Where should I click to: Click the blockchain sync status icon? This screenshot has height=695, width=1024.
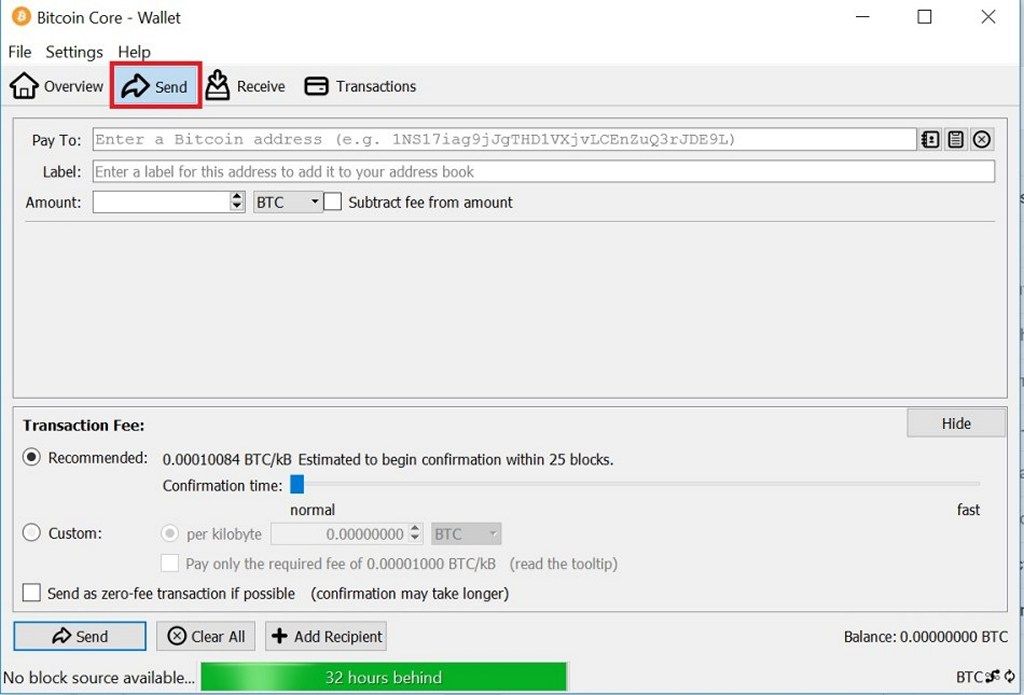[1010, 677]
